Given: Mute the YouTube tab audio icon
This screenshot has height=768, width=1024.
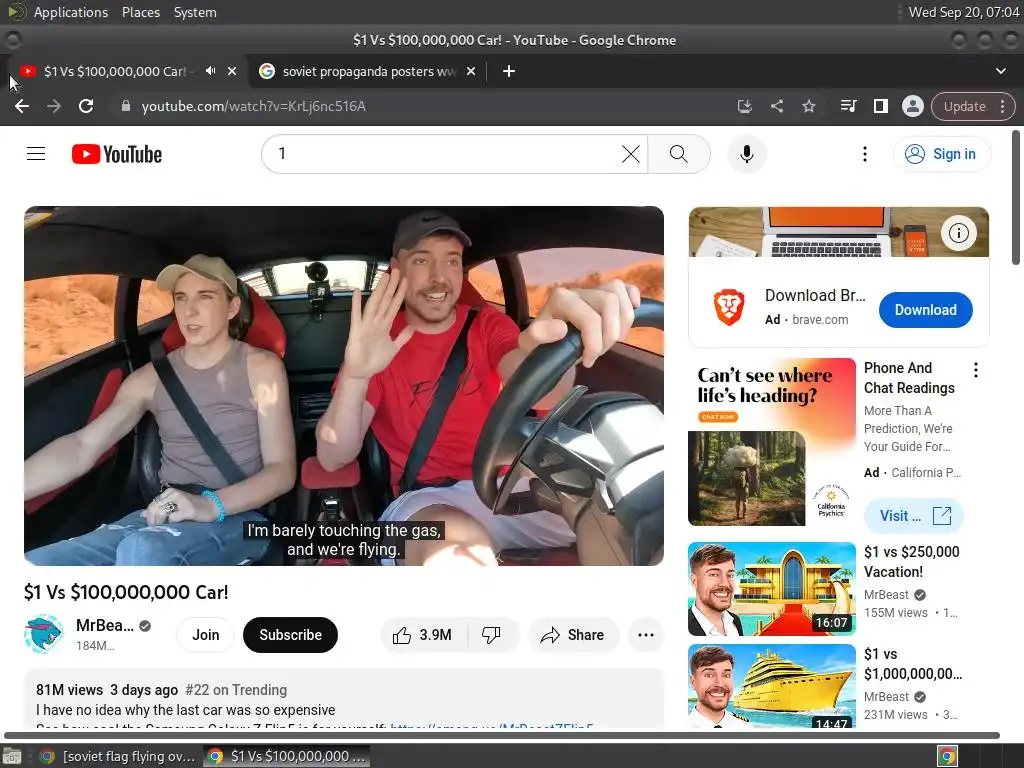Looking at the screenshot, I should 210,71.
